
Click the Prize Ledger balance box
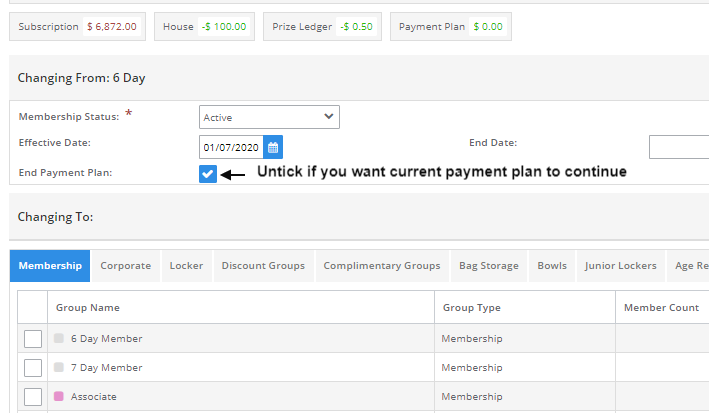[x=322, y=27]
